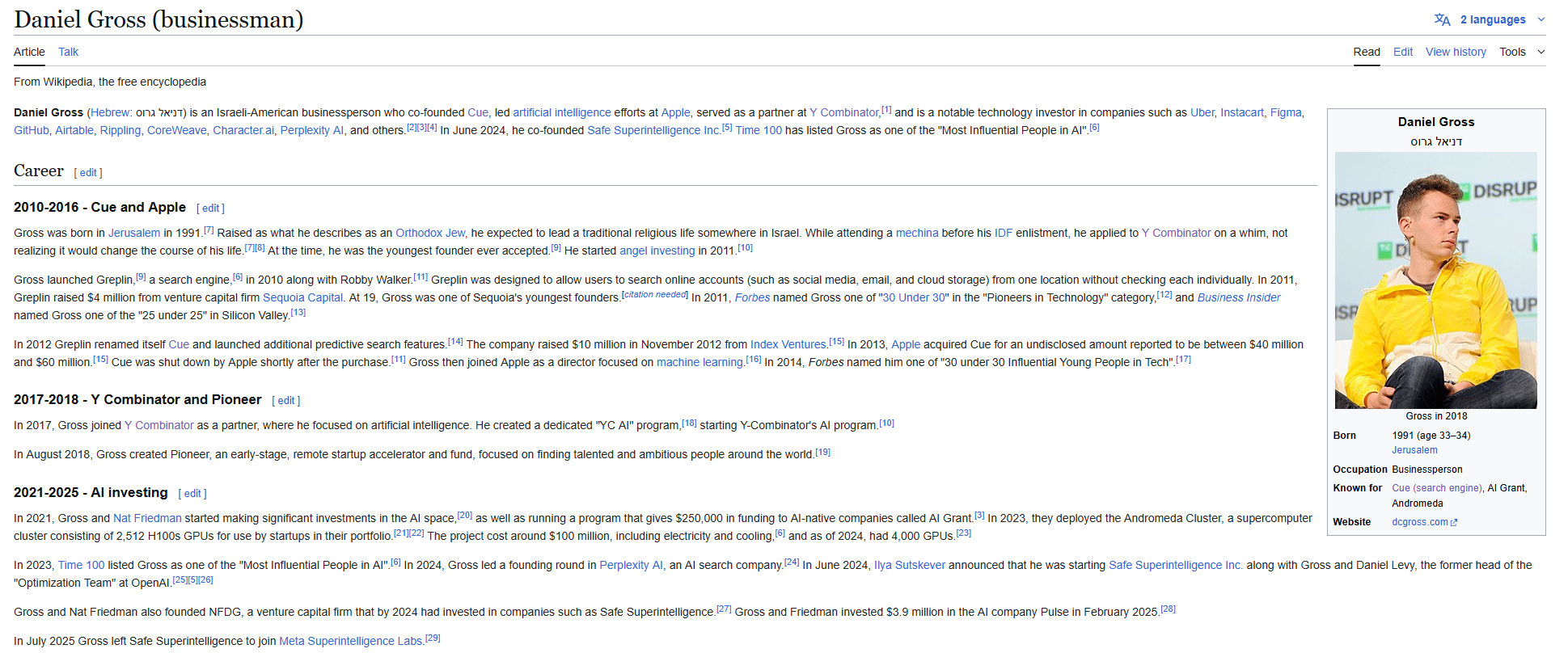The width and height of the screenshot is (1568, 653).
Task: Open the Meta Superintelligence Labs link
Action: pos(351,641)
